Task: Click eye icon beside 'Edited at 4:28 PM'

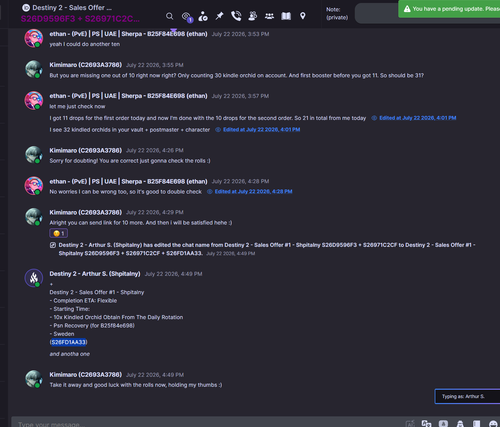Action: pyautogui.click(x=210, y=192)
